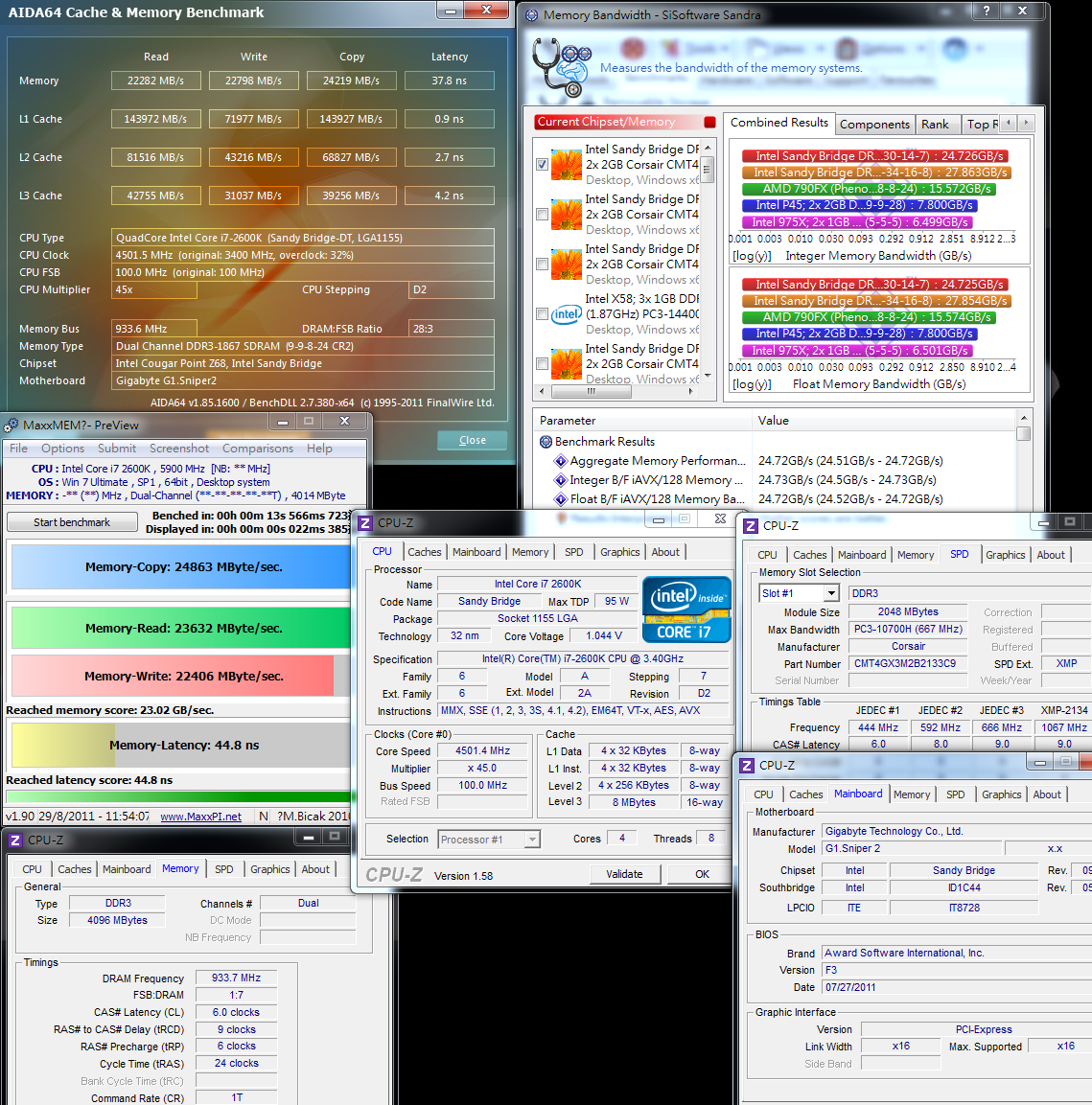Click the Intel logo of the X58 entry

[566, 314]
